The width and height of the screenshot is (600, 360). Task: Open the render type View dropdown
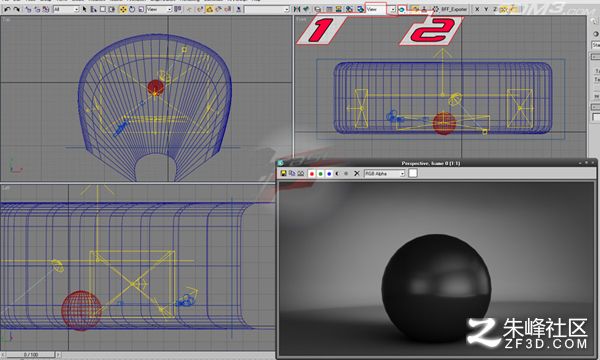tap(380, 9)
